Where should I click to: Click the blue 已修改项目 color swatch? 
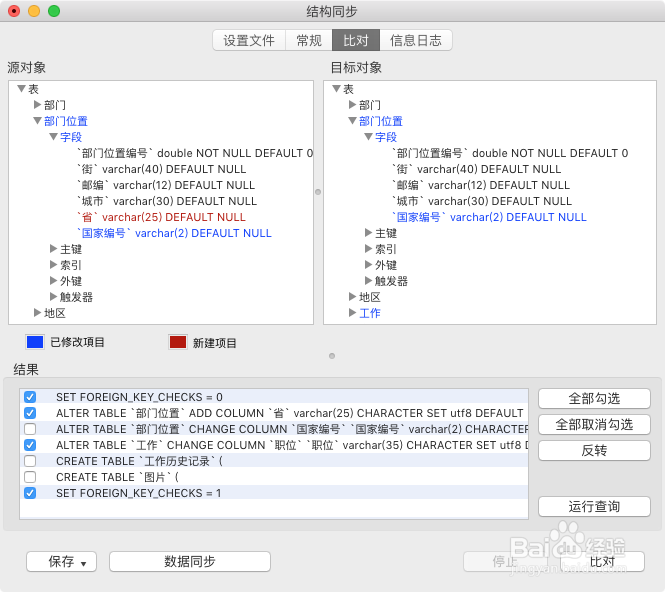click(35, 342)
